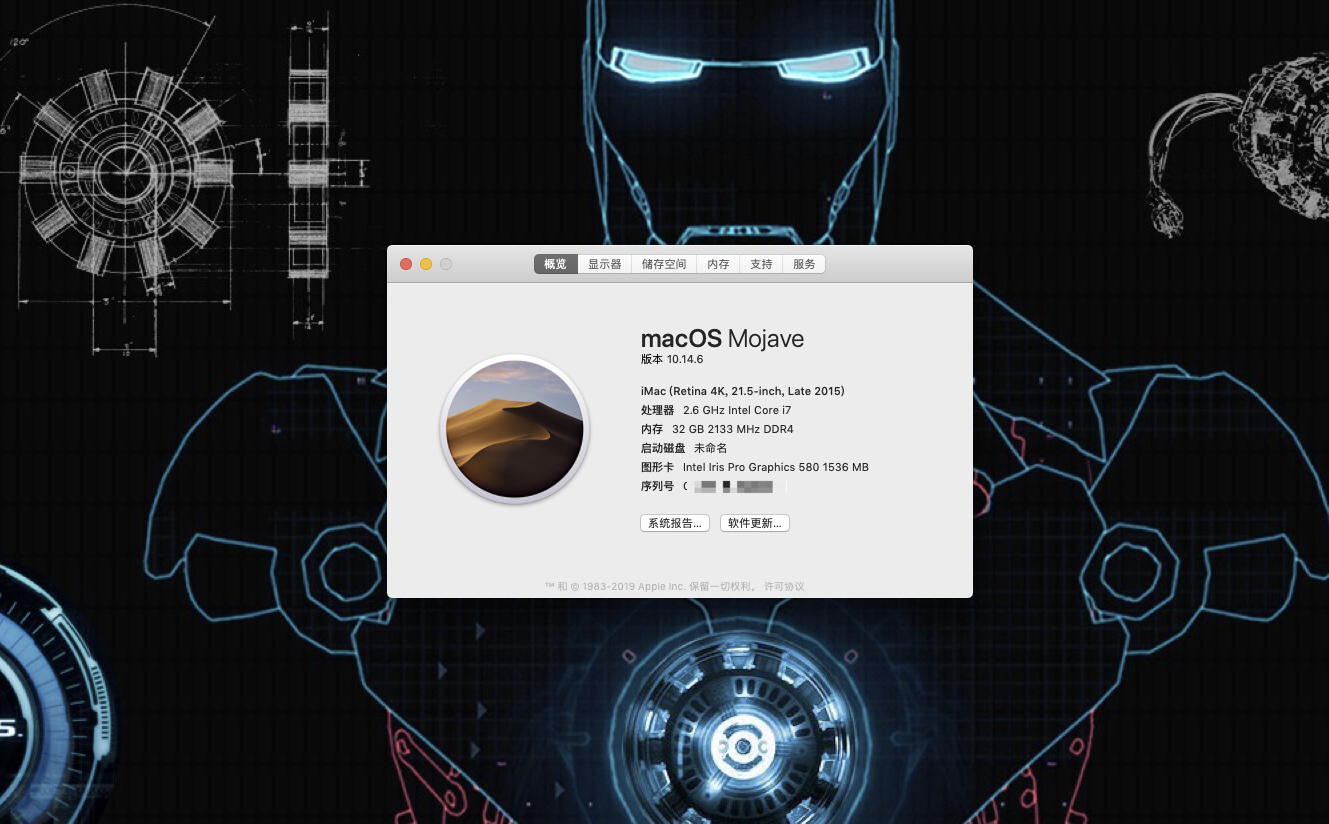Select the 概览 overview tab
This screenshot has width=1329, height=824.
[x=555, y=264]
